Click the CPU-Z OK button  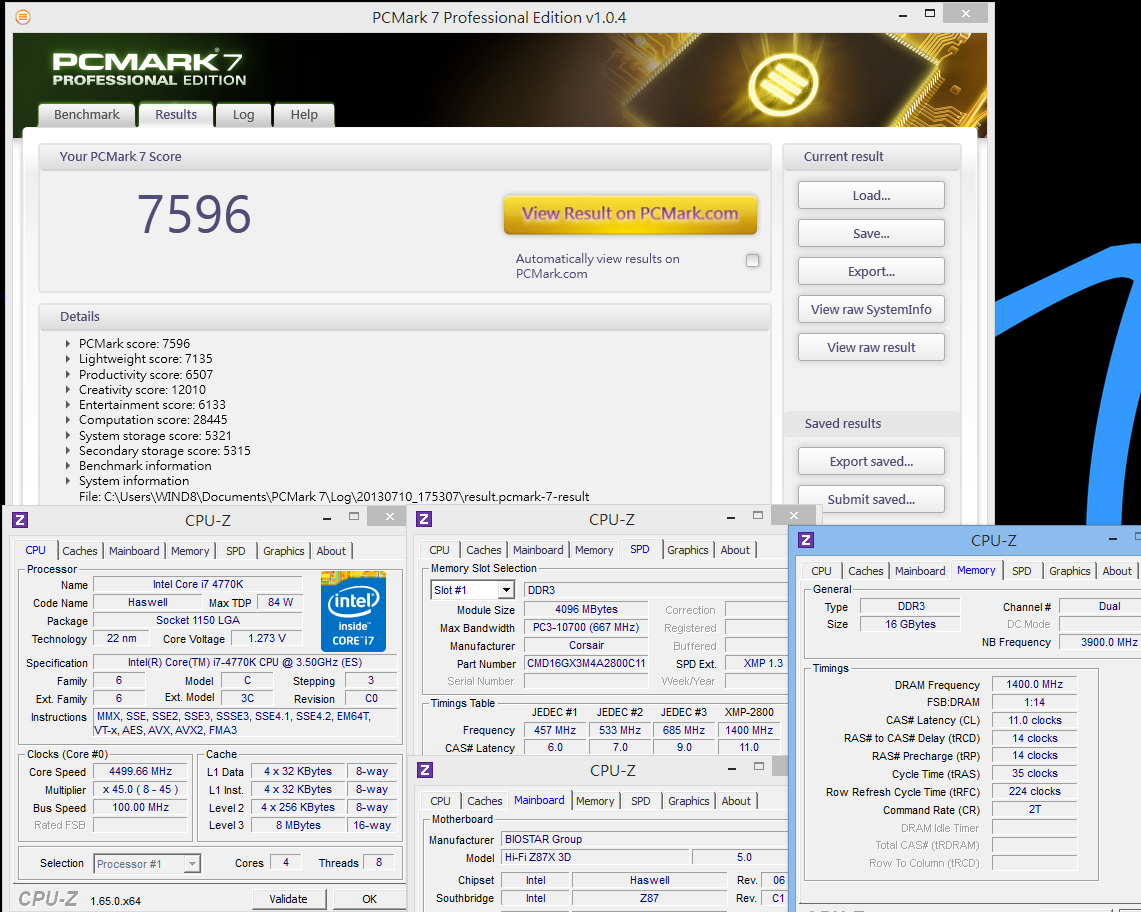point(369,899)
